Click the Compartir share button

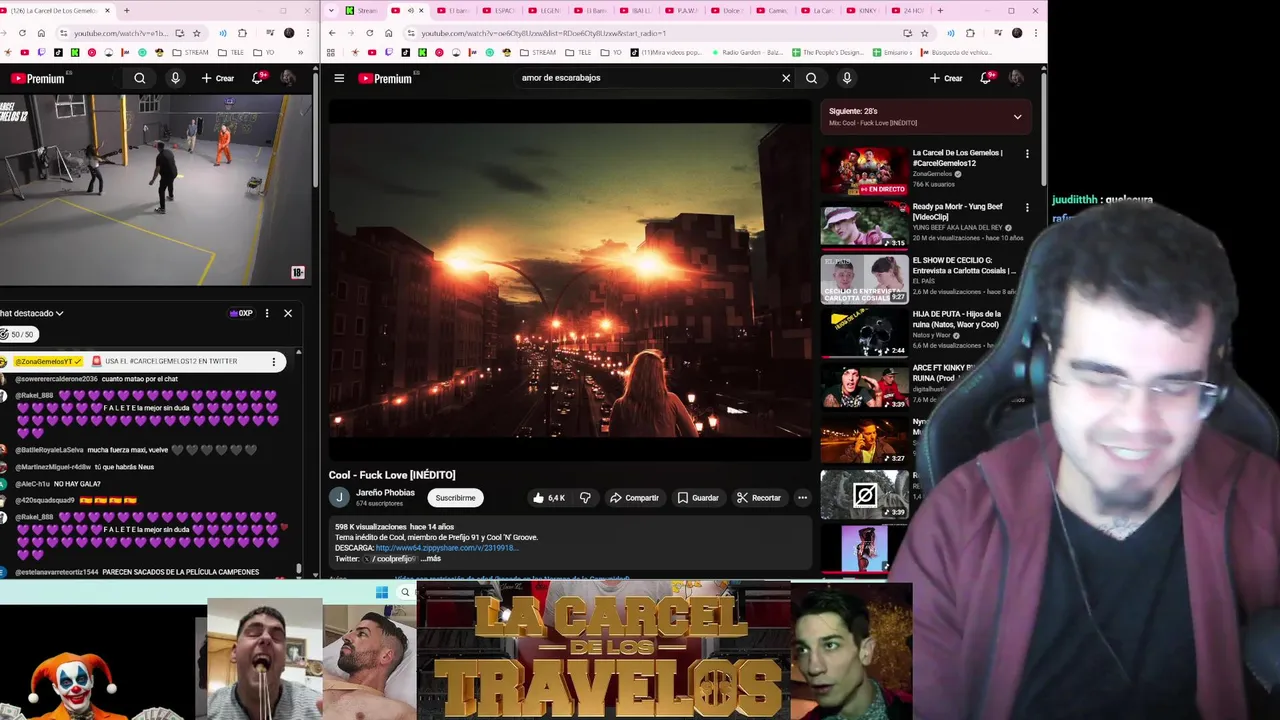pyautogui.click(x=634, y=498)
